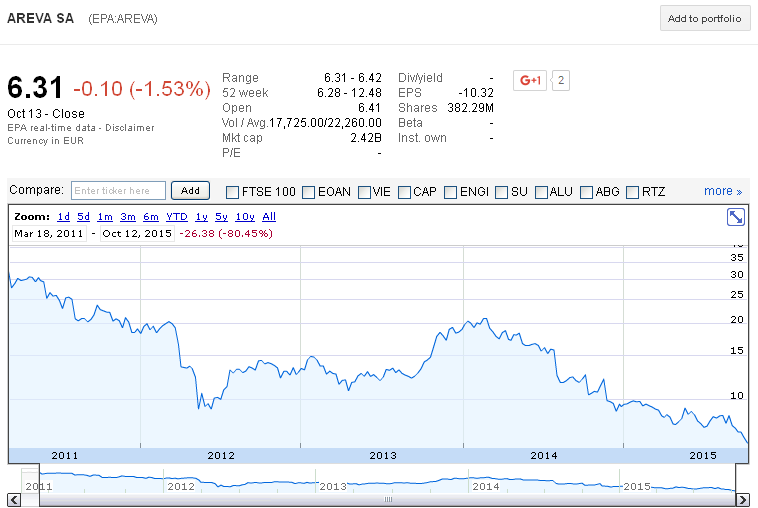Check the EOAN comparison box

point(308,192)
